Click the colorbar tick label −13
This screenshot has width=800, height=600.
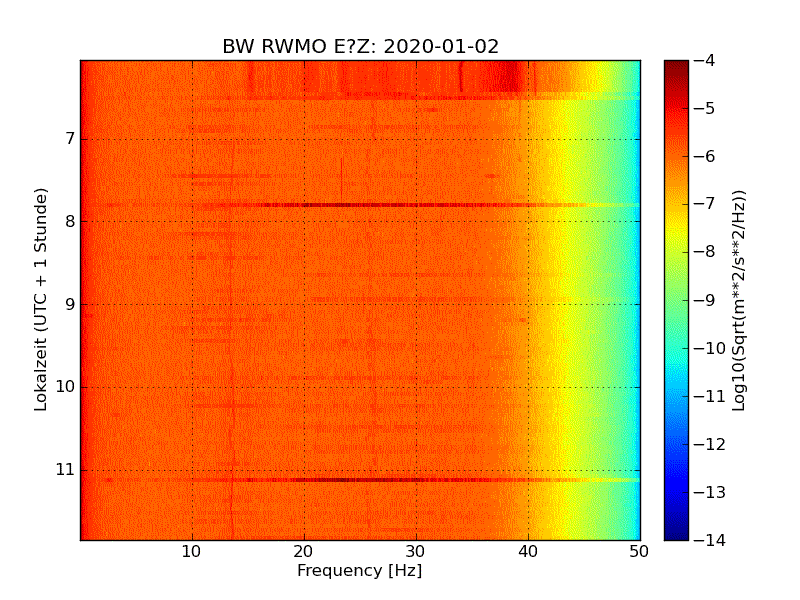[x=710, y=492]
